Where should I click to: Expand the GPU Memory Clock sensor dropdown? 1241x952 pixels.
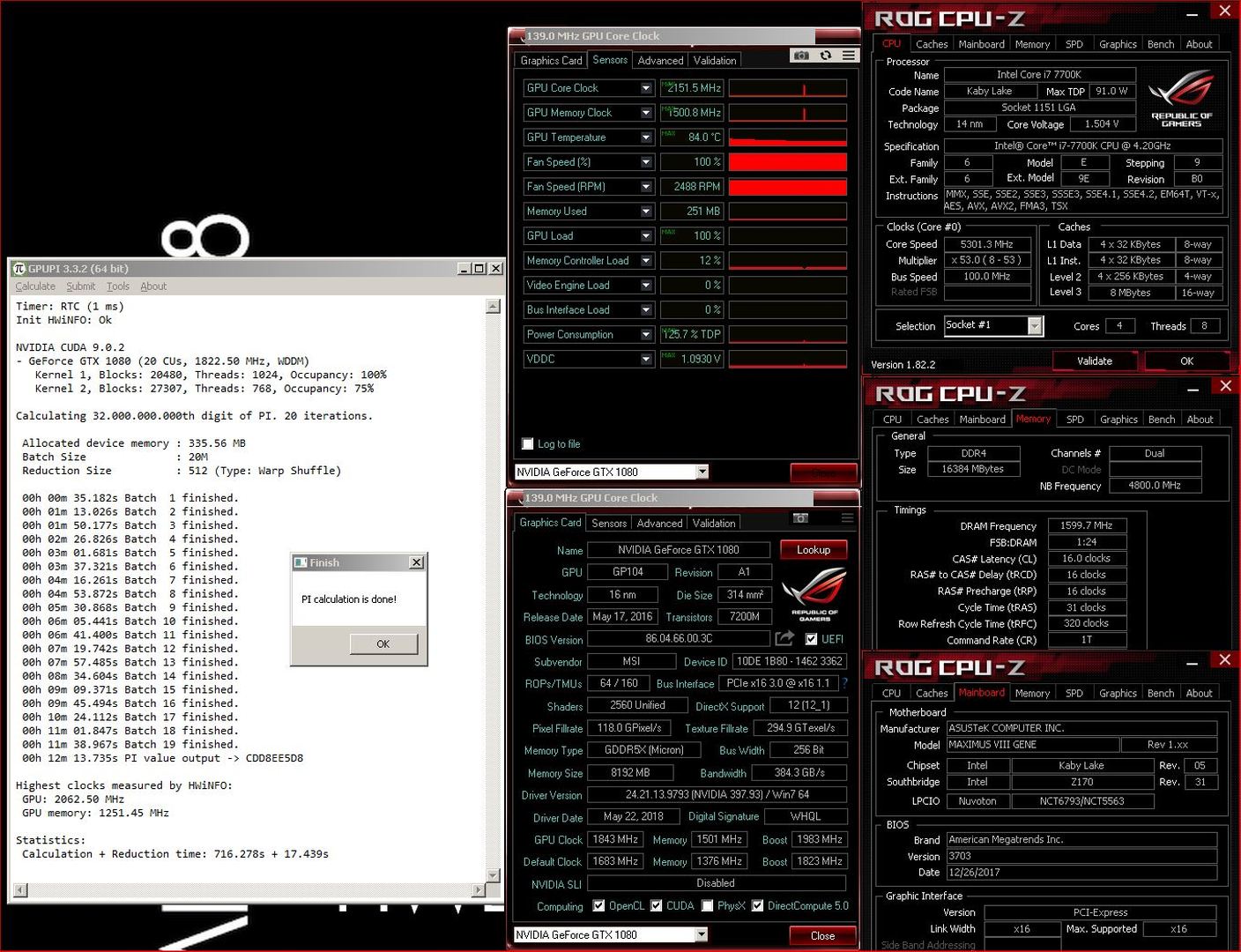(x=646, y=113)
